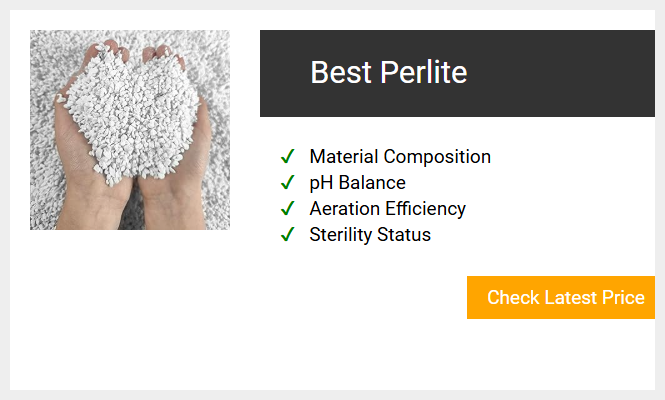
Task: Select the Aeration Efficiency feature text
Action: tap(388, 209)
